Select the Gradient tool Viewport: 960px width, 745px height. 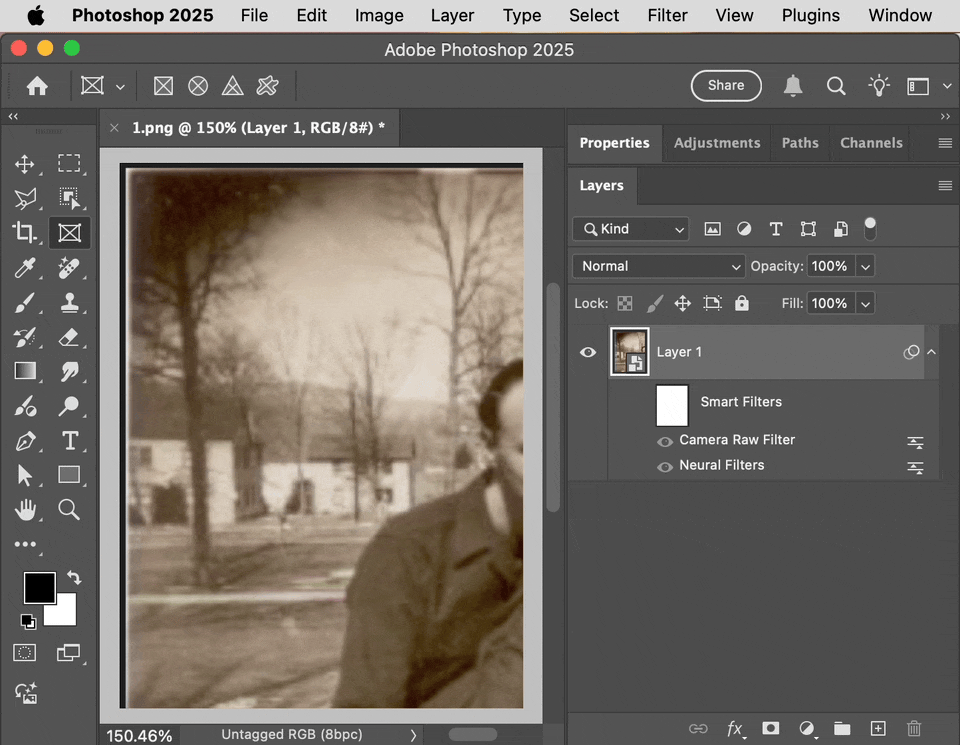pyautogui.click(x=24, y=371)
